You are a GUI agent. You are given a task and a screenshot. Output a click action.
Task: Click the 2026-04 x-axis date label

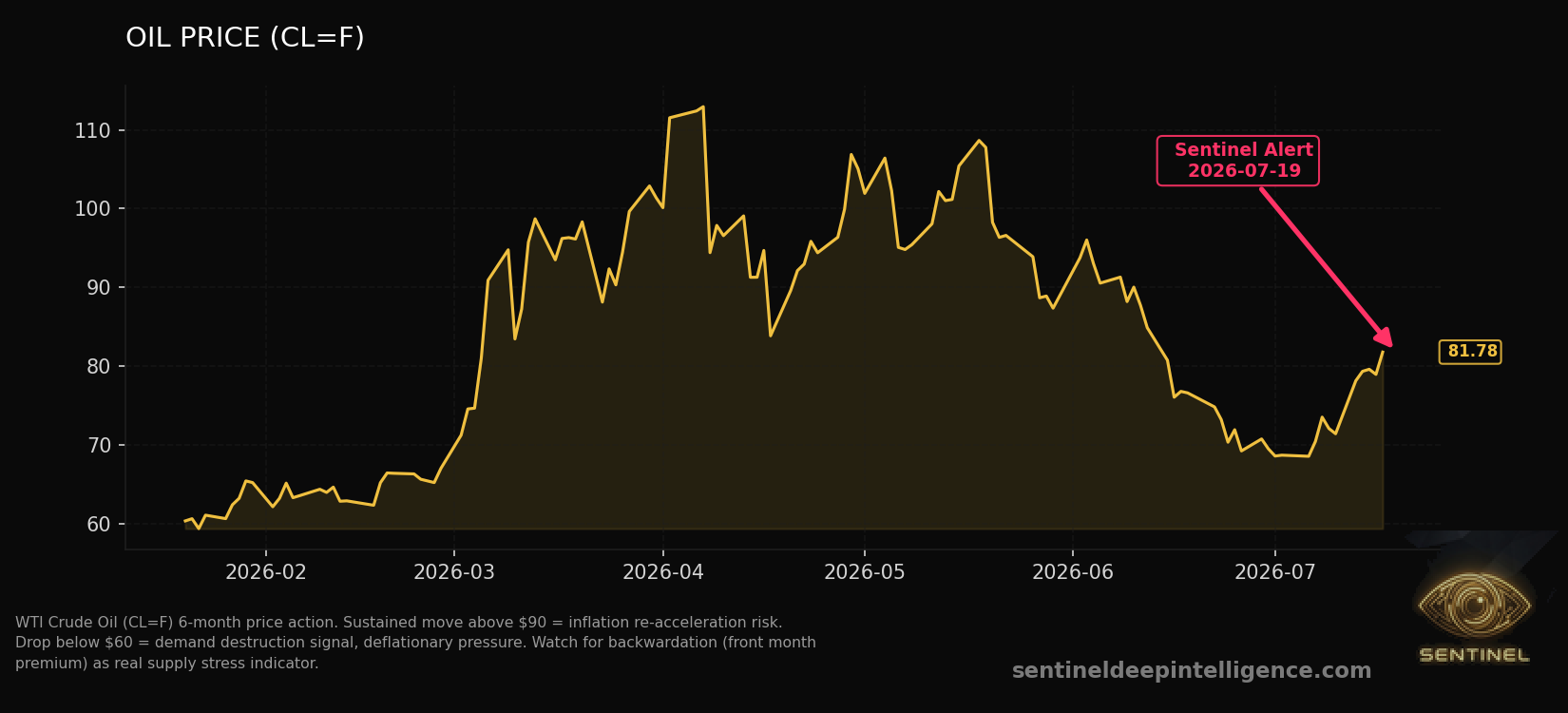663,572
